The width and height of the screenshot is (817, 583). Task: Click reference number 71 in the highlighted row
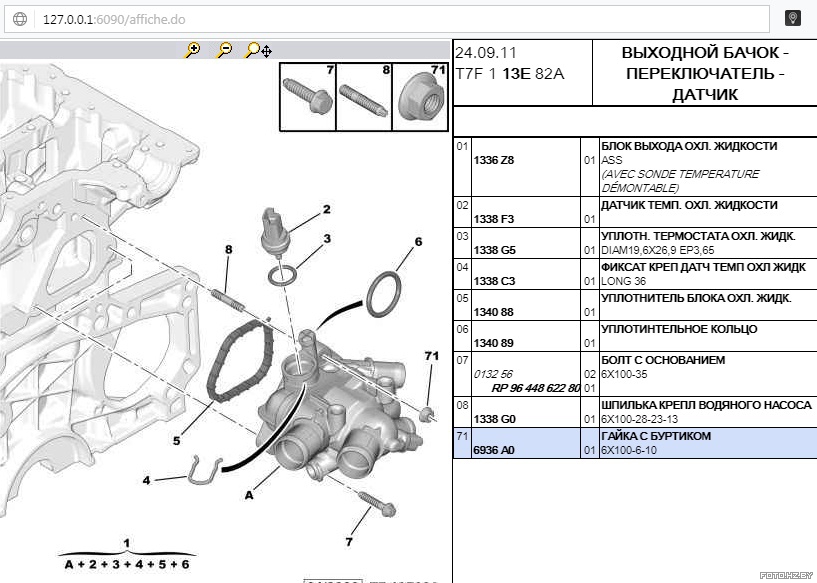tap(462, 436)
